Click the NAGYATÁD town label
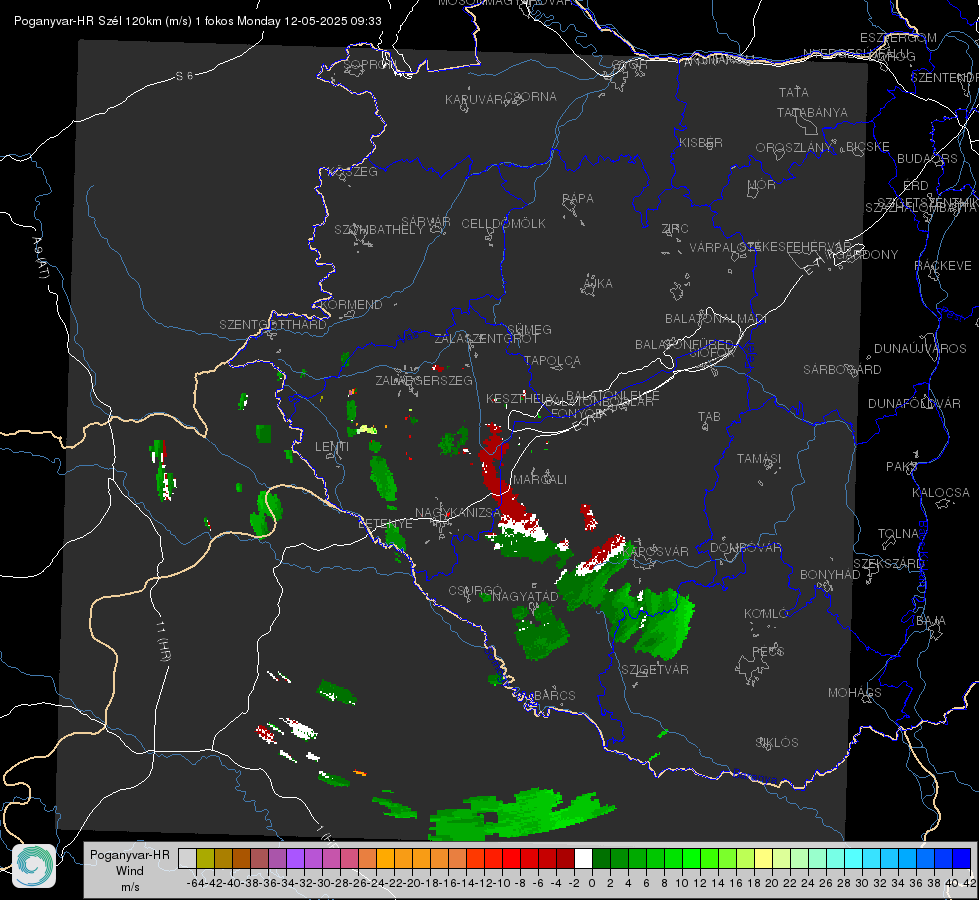This screenshot has height=900, width=979. pos(525,596)
